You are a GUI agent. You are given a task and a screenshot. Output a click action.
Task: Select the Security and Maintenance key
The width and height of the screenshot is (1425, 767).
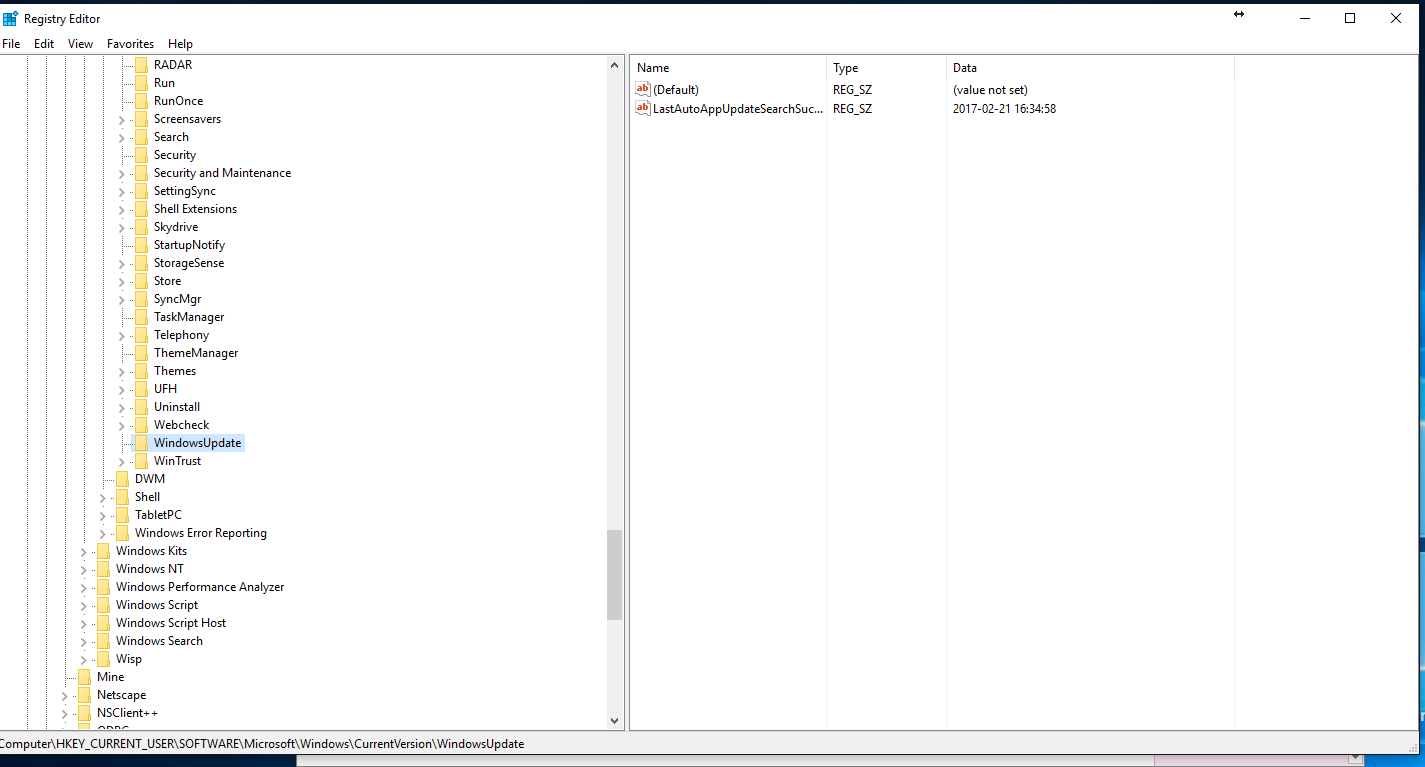pyautogui.click(x=222, y=173)
